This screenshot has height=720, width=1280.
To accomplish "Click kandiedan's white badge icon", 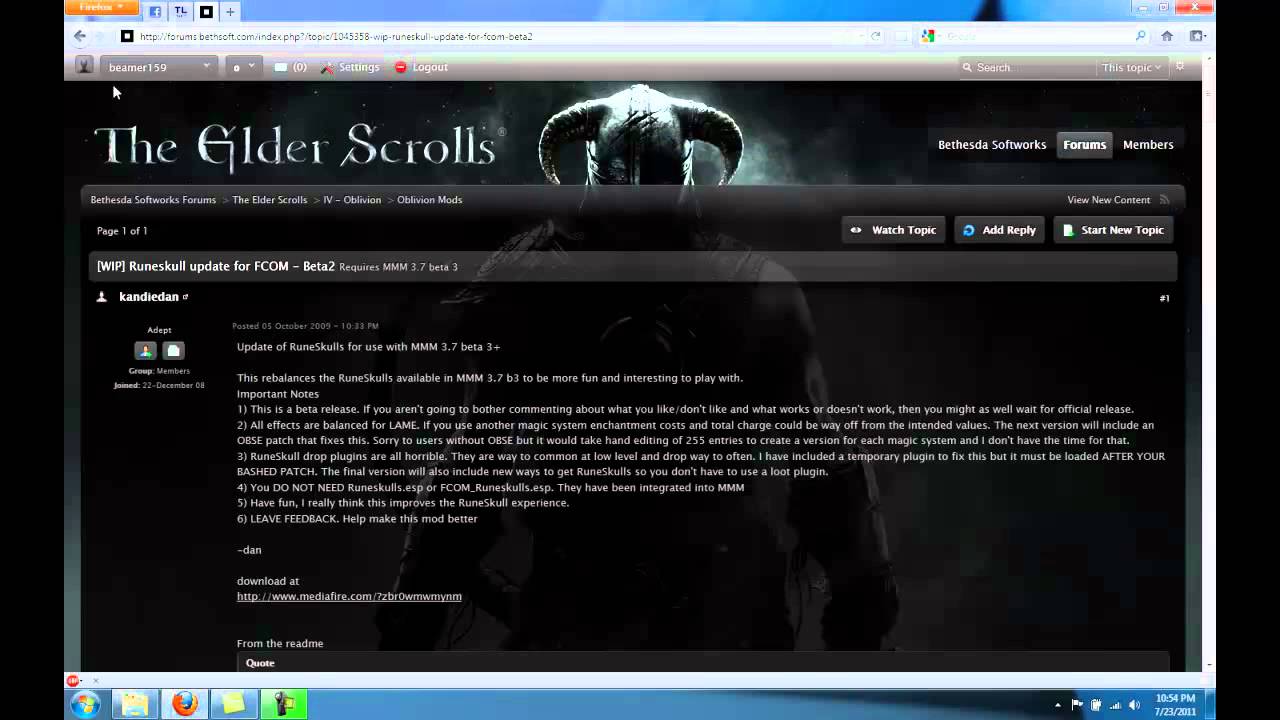I will coord(174,351).
